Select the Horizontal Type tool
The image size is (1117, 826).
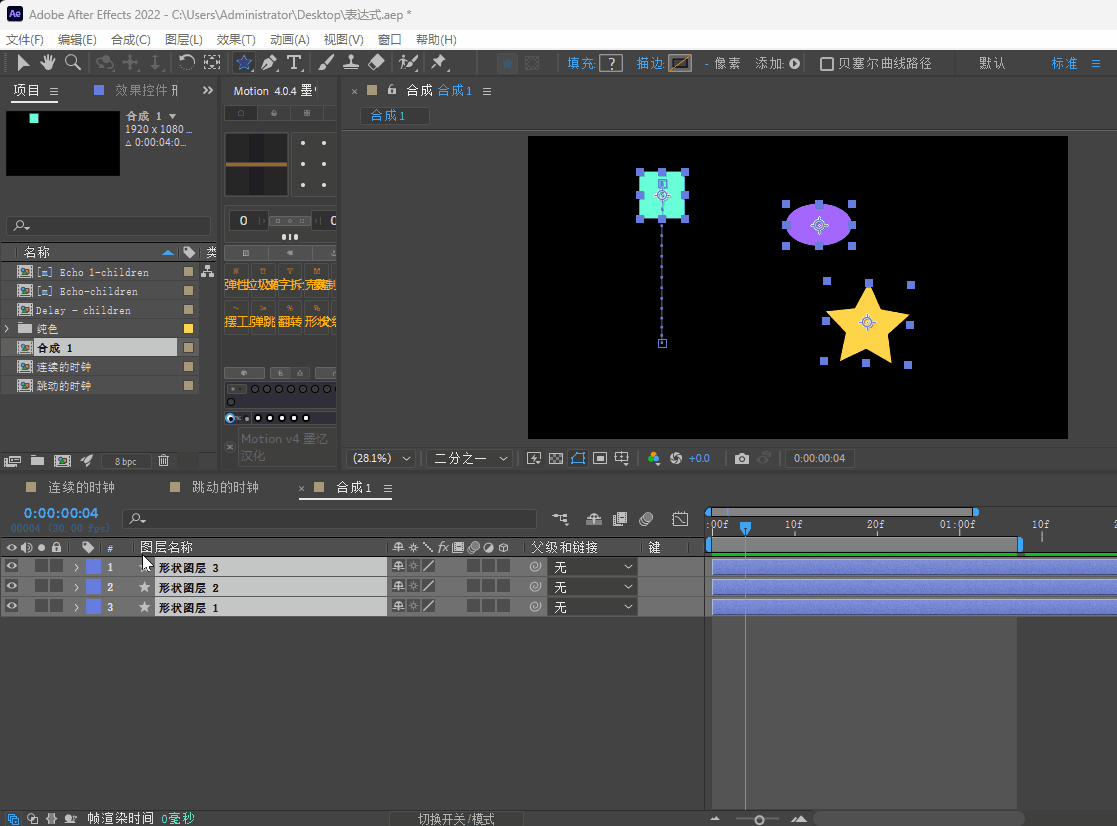pos(294,63)
